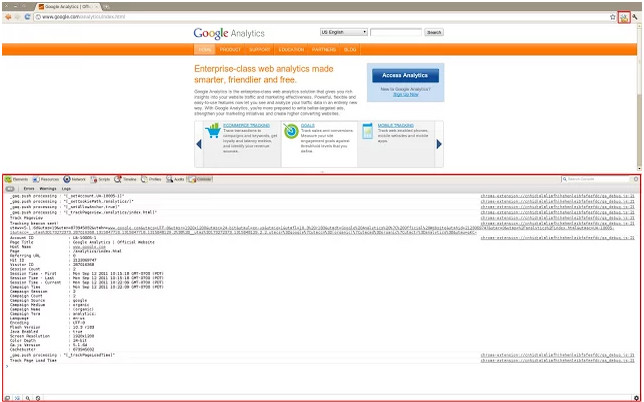
Task: Select the PRODUCT navigation tab
Action: click(x=230, y=49)
